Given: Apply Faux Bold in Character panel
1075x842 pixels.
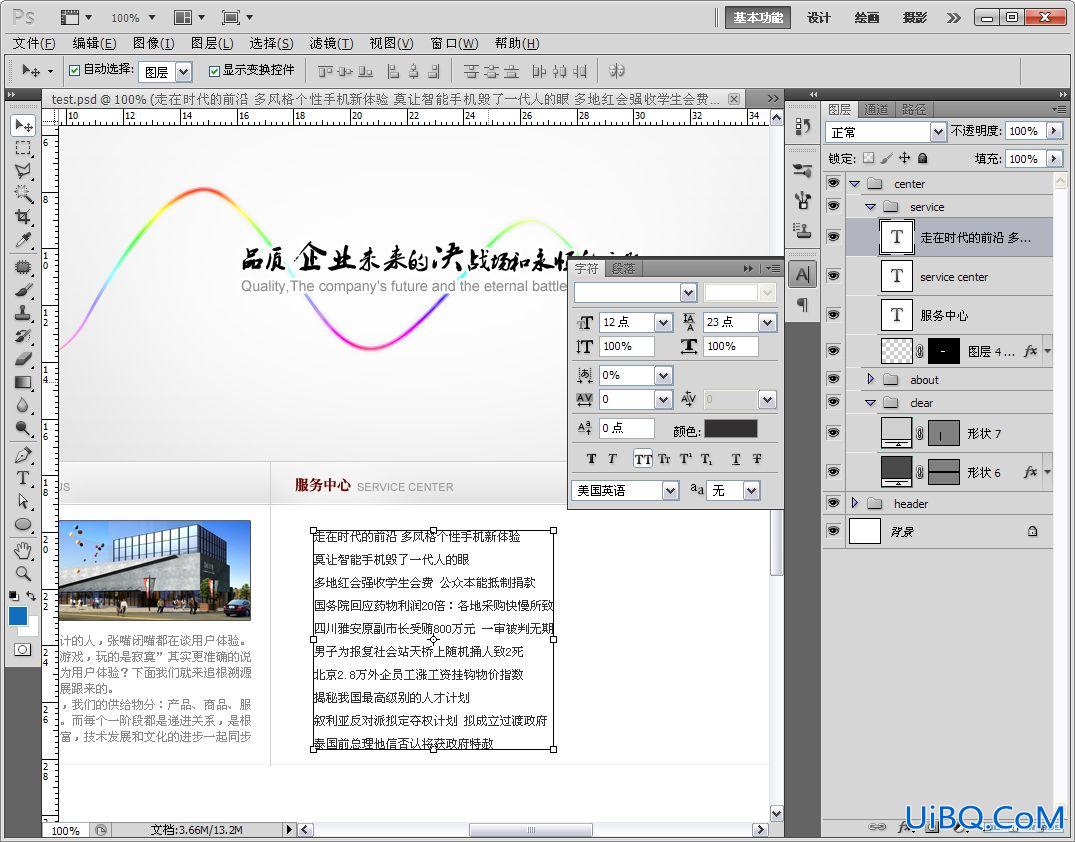Looking at the screenshot, I should pyautogui.click(x=591, y=459).
